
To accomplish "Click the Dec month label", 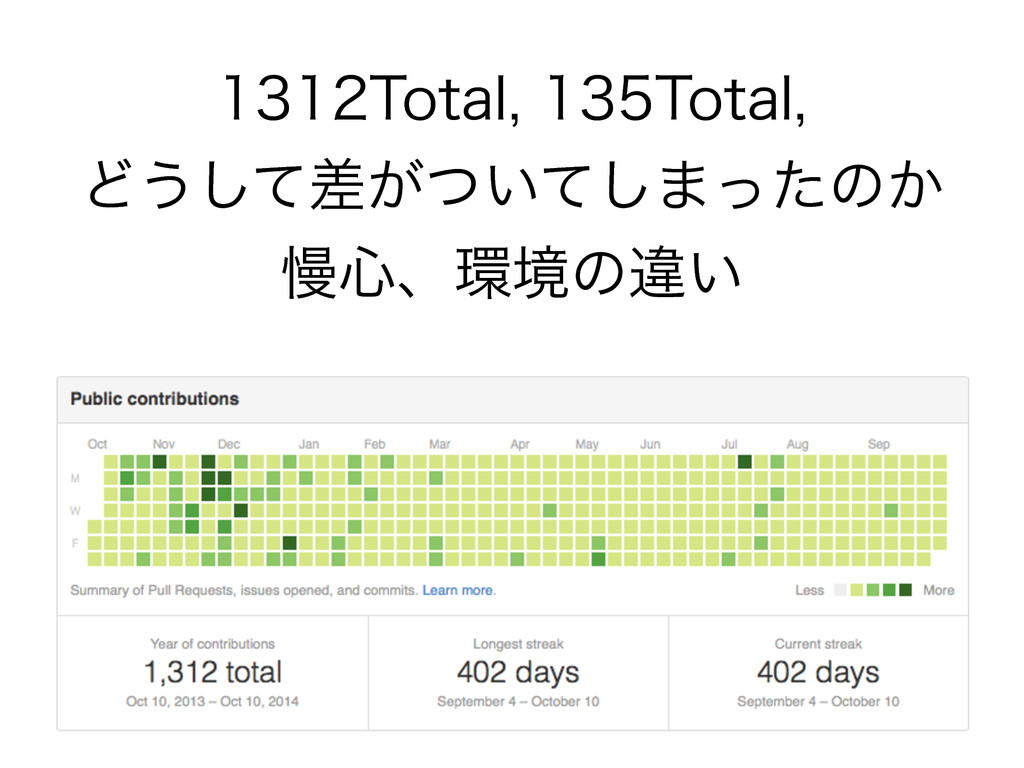I will click(229, 444).
